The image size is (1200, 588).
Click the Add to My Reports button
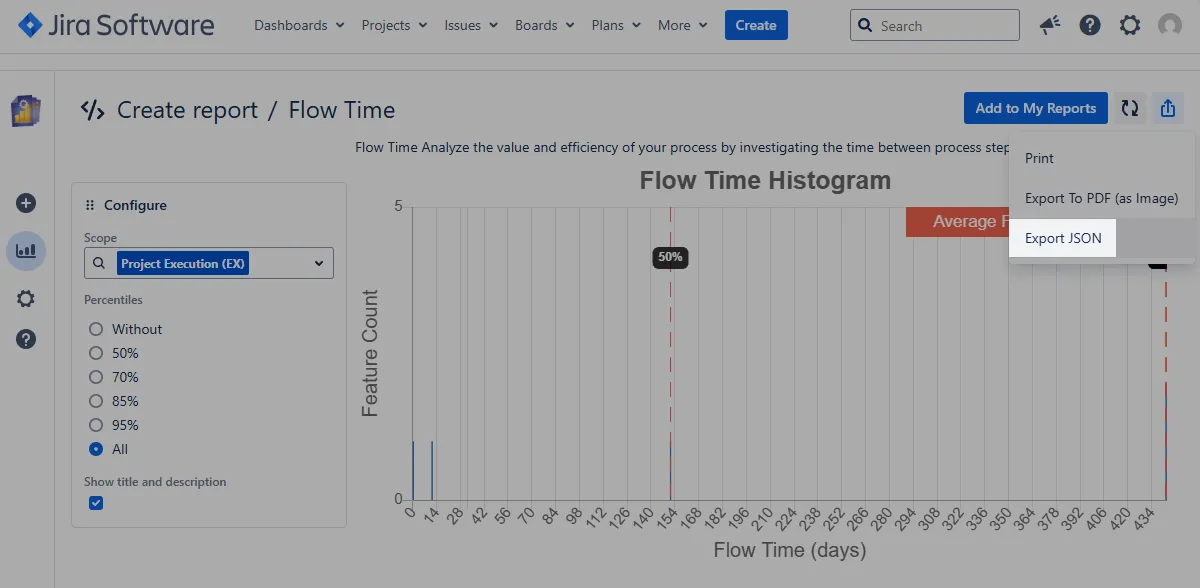1035,109
